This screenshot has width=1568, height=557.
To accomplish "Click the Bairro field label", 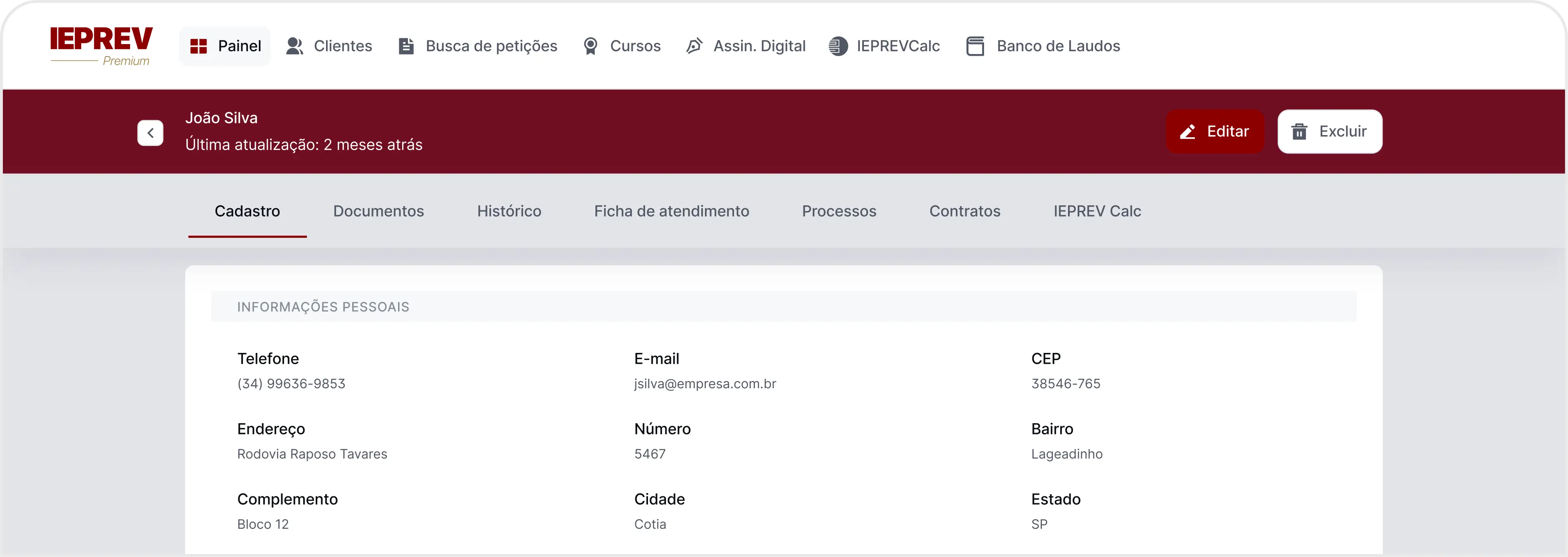I will [x=1052, y=429].
